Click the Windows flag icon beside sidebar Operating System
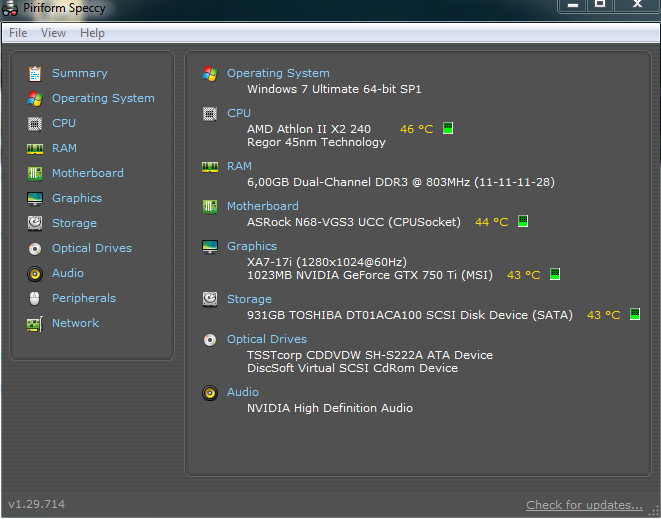661x519 pixels. pyautogui.click(x=35, y=99)
